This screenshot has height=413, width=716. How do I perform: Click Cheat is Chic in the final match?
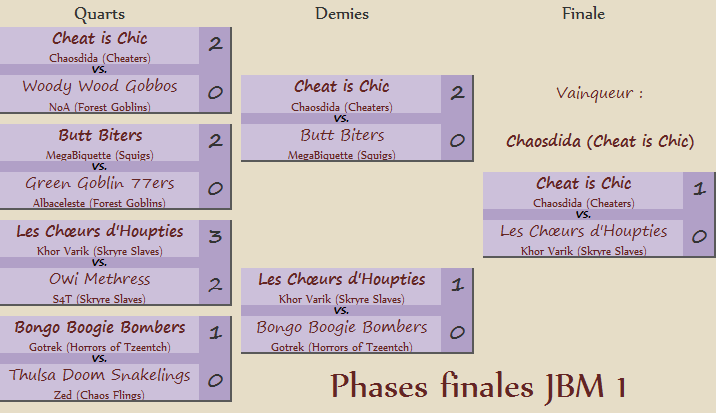pyautogui.click(x=584, y=183)
